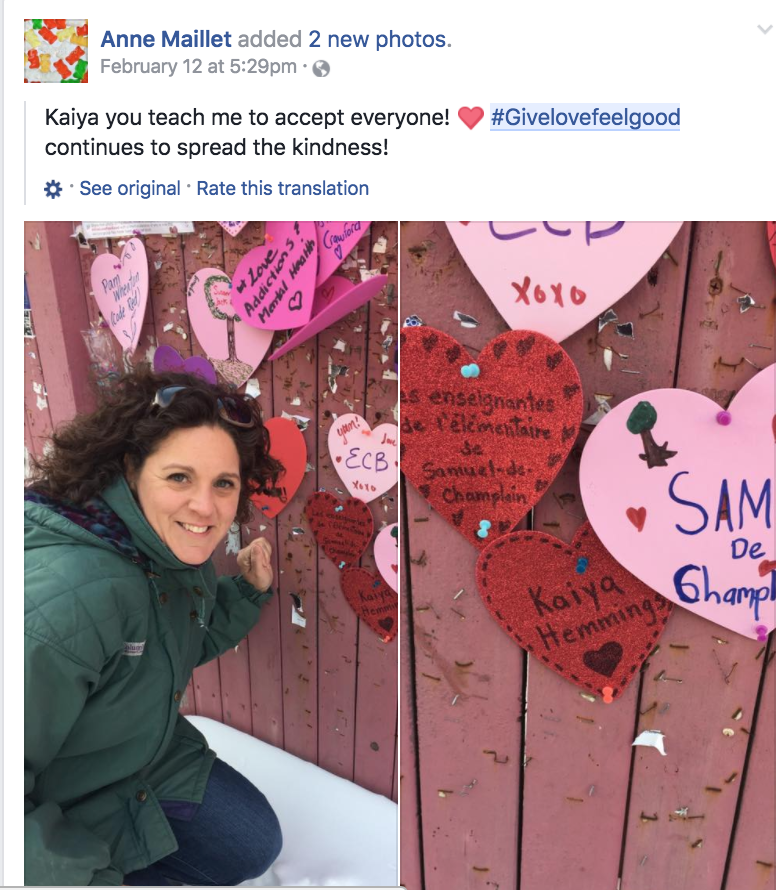Select Rate this translation link
Image resolution: width=784 pixels, height=890 pixels.
(283, 188)
